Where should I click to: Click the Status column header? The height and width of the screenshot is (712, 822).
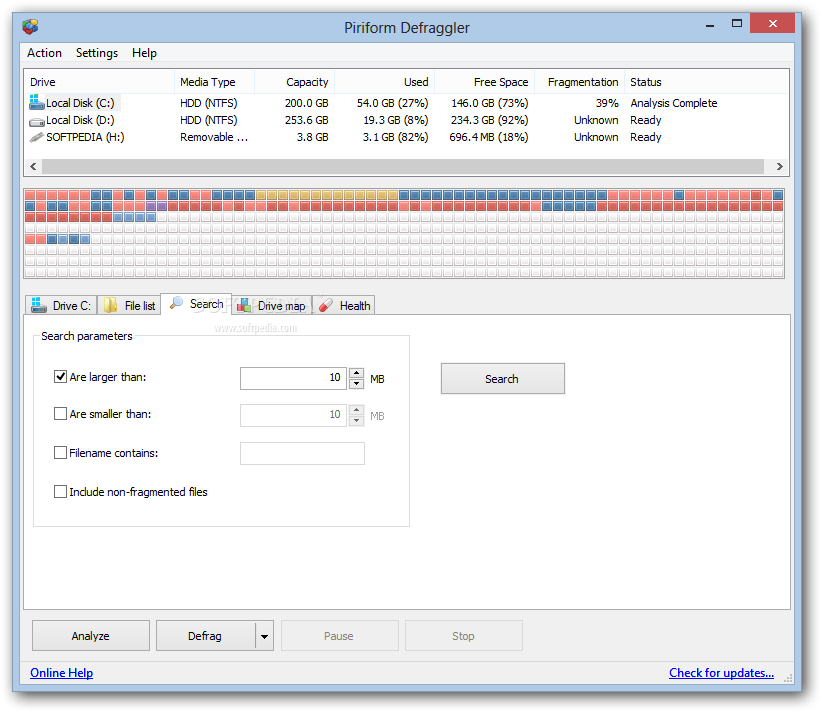point(706,82)
